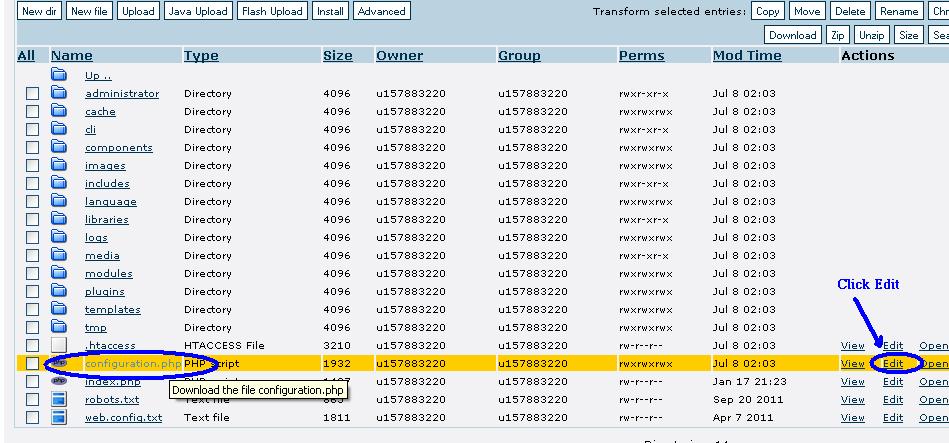The width and height of the screenshot is (949, 443).
Task: Click the templates folder icon
Action: [x=59, y=309]
